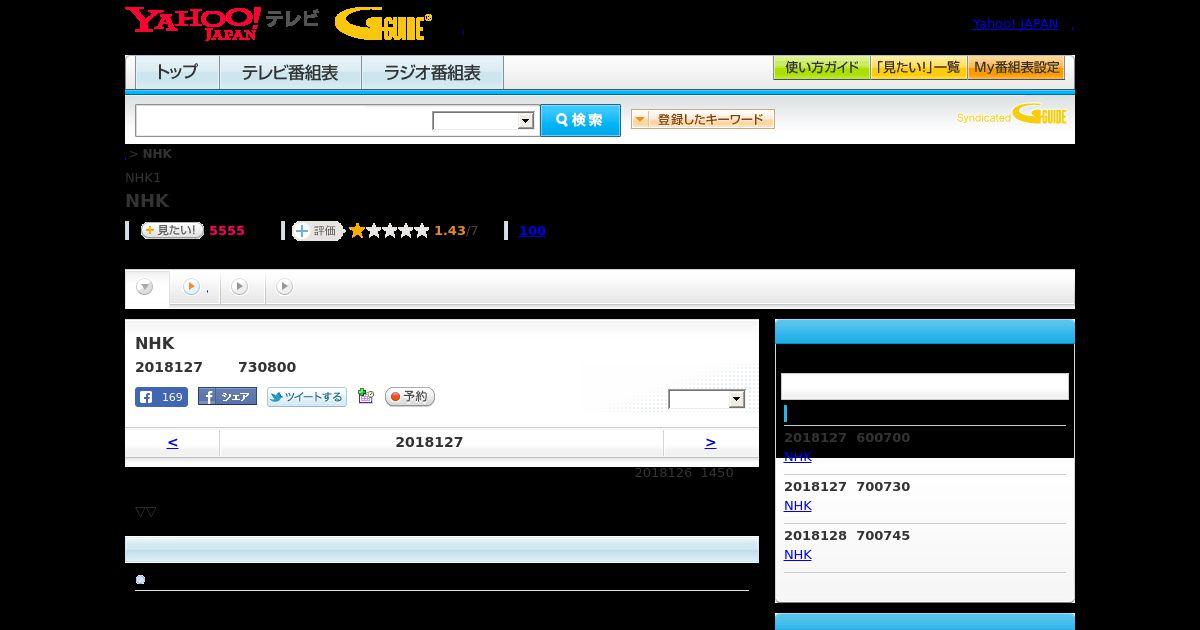Open NHK link under 2018127 600700
Screen dimensions: 1200x630
798,457
